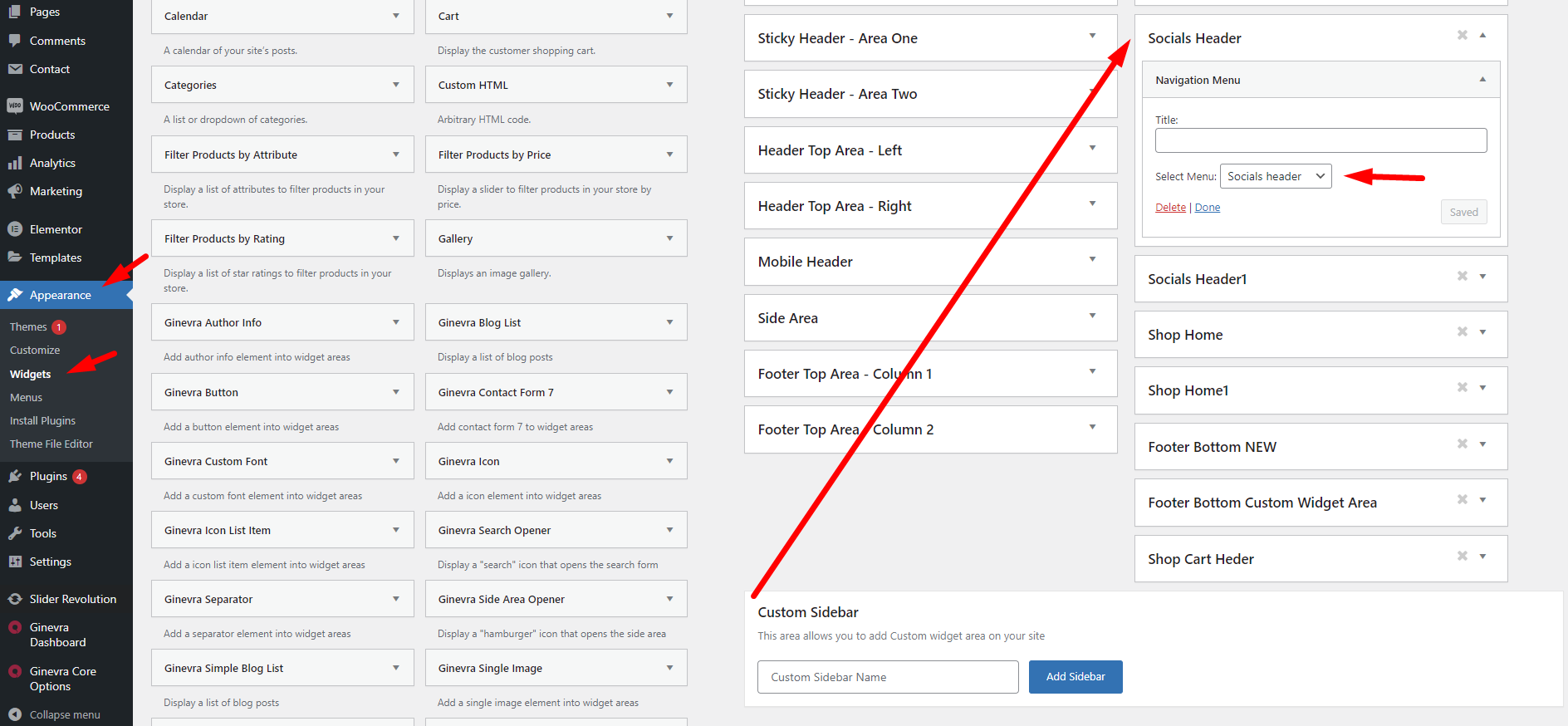1568x726 pixels.
Task: Click the Templates folder icon
Action: [x=15, y=258]
